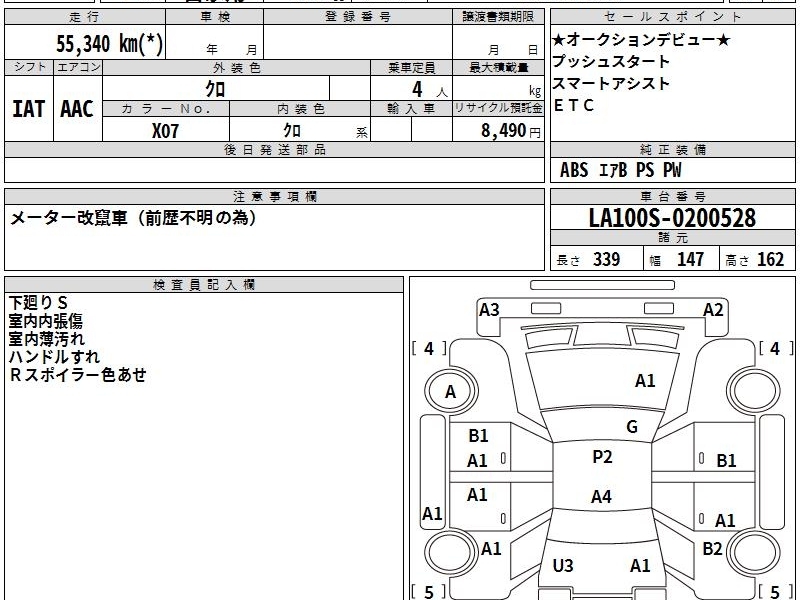
Task: Click the A3 mark on the car diagram
Action: point(489,310)
